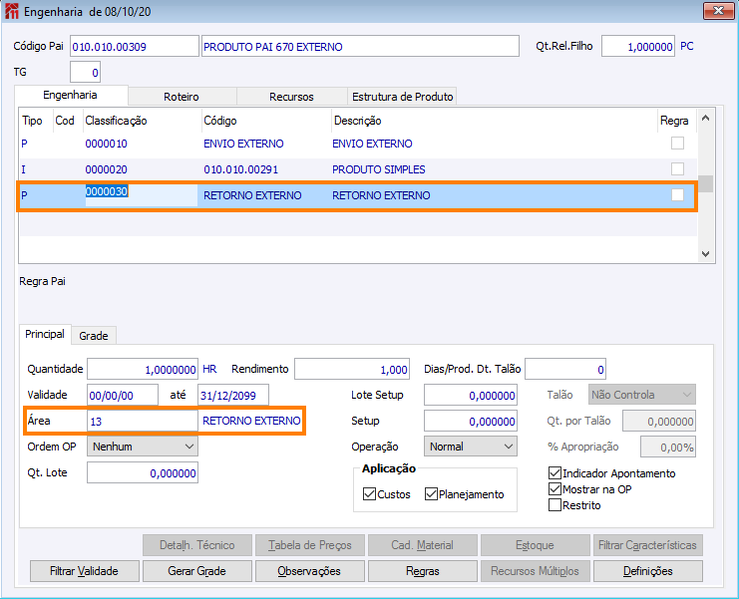This screenshot has height=599, width=739.
Task: Click the Quantidade field
Action: (x=142, y=369)
